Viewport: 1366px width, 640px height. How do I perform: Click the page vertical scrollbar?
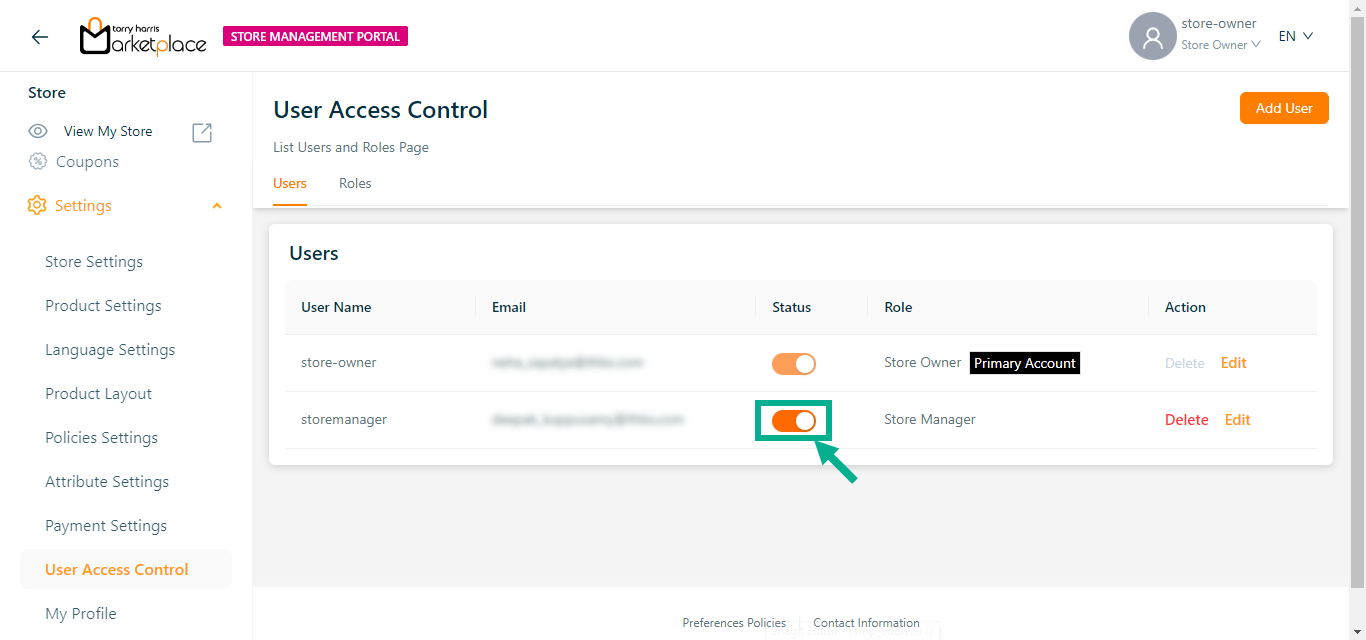(1357, 300)
